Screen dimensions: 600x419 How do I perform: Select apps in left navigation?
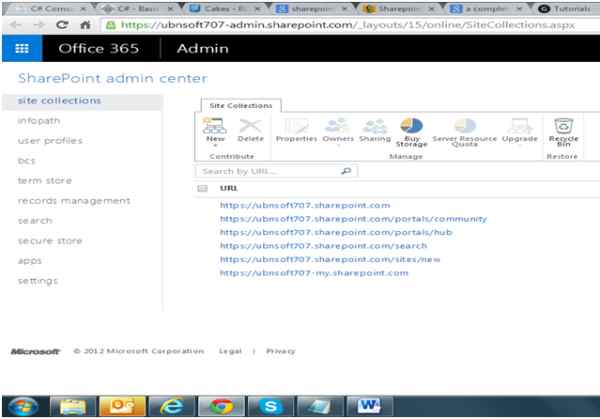[29, 261]
